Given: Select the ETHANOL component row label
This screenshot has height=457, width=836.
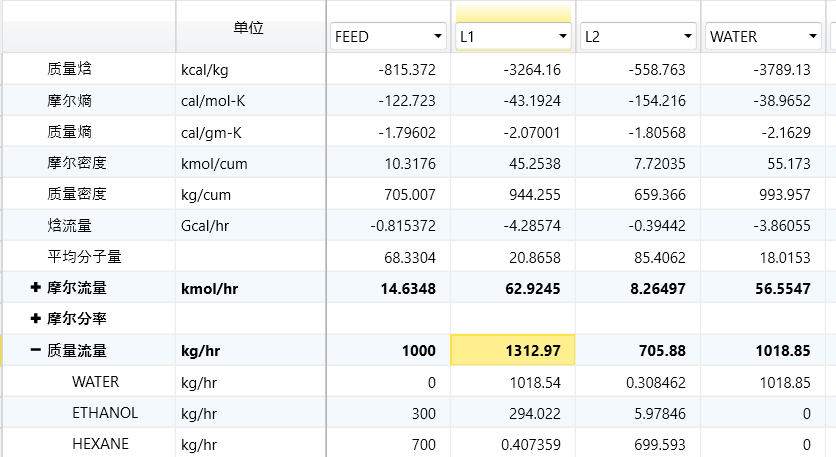Looking at the screenshot, I should (x=105, y=412).
